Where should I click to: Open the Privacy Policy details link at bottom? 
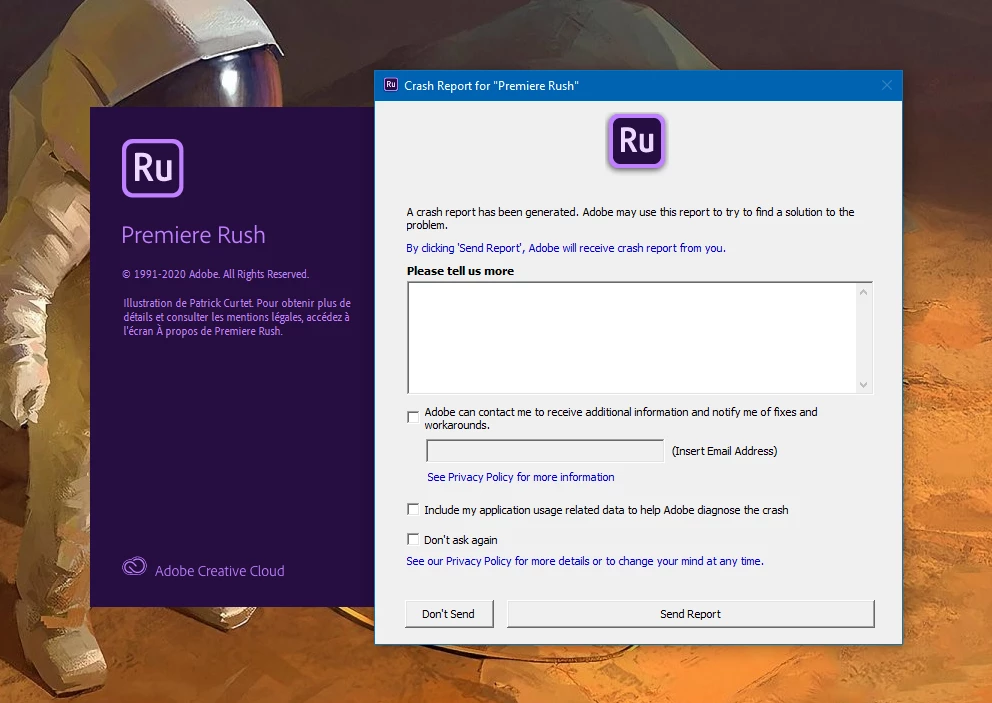pos(585,561)
